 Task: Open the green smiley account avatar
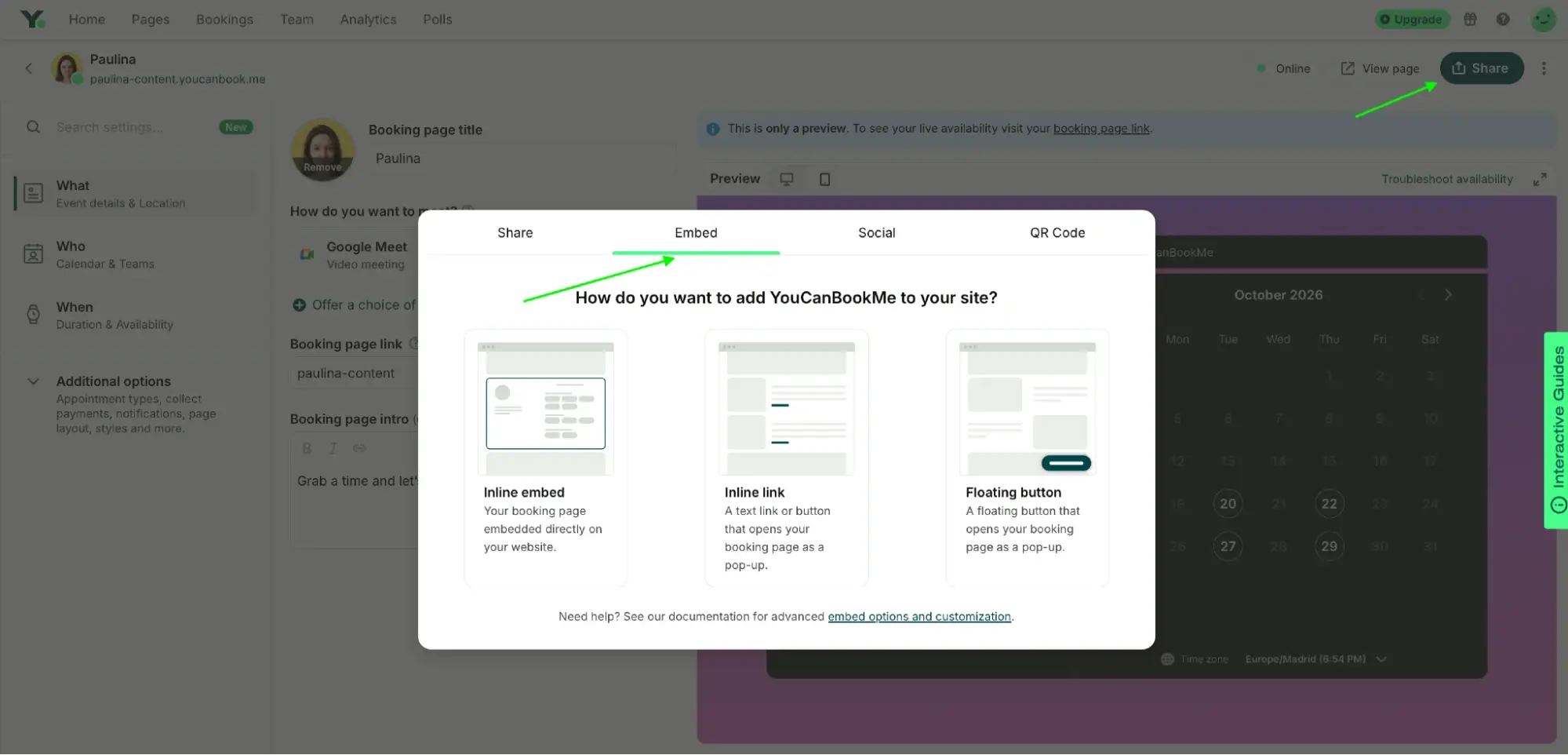coord(1543,19)
